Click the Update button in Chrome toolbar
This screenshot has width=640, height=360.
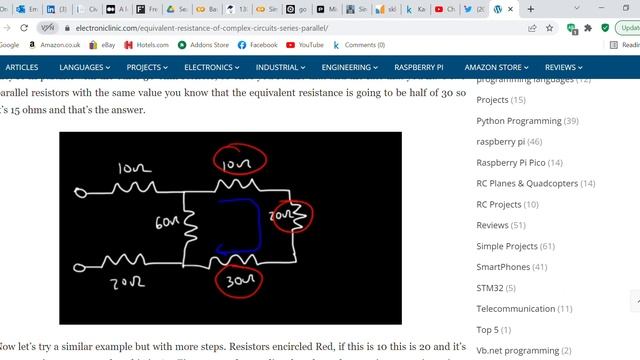(x=628, y=28)
